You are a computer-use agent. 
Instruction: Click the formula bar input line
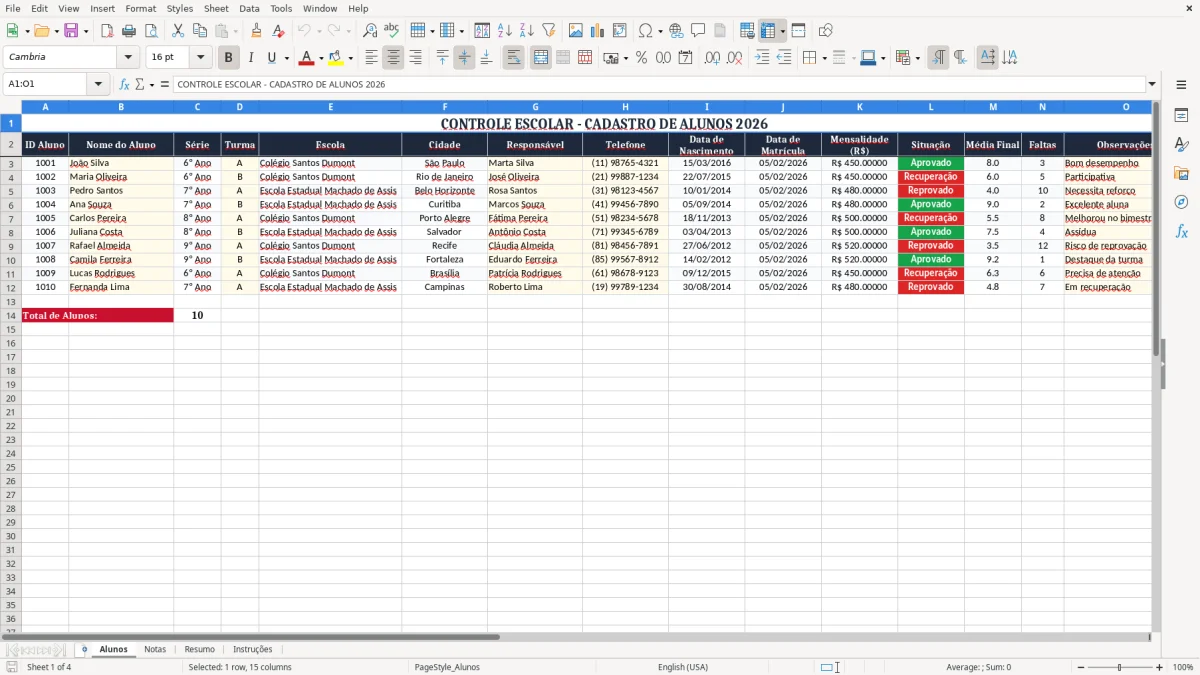click(658, 84)
